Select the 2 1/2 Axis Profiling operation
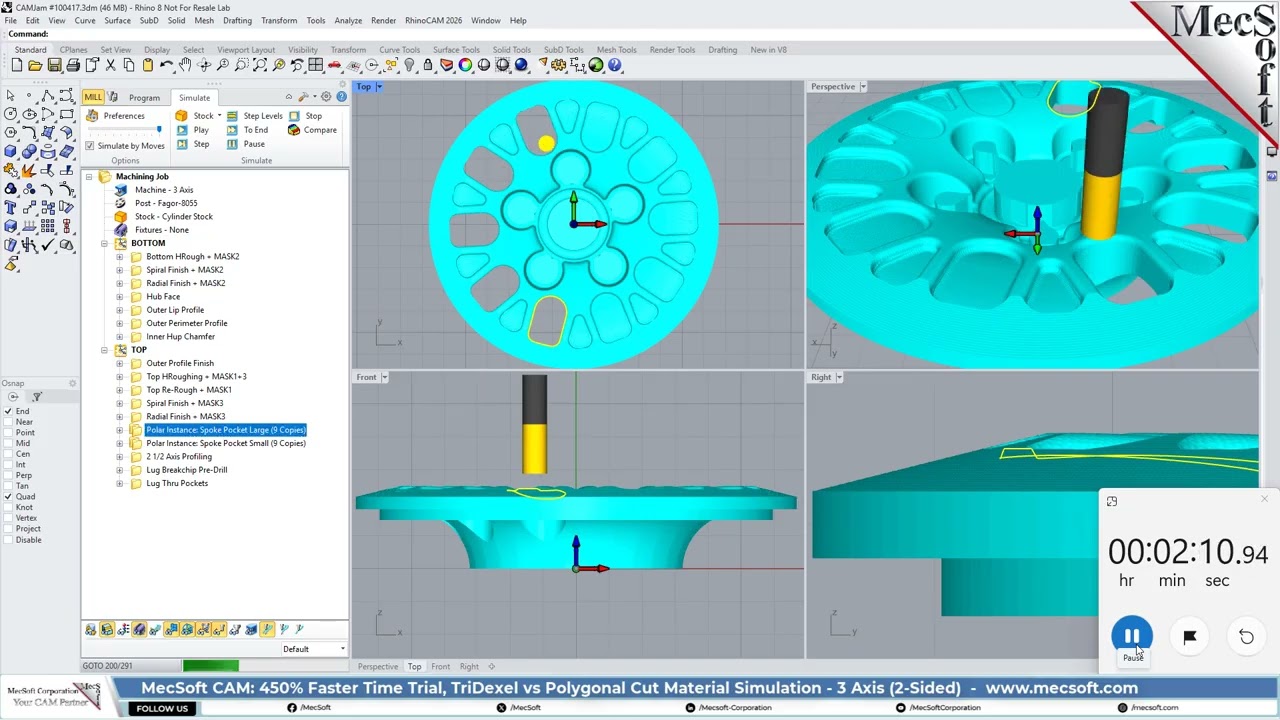The image size is (1280, 720). tap(179, 457)
